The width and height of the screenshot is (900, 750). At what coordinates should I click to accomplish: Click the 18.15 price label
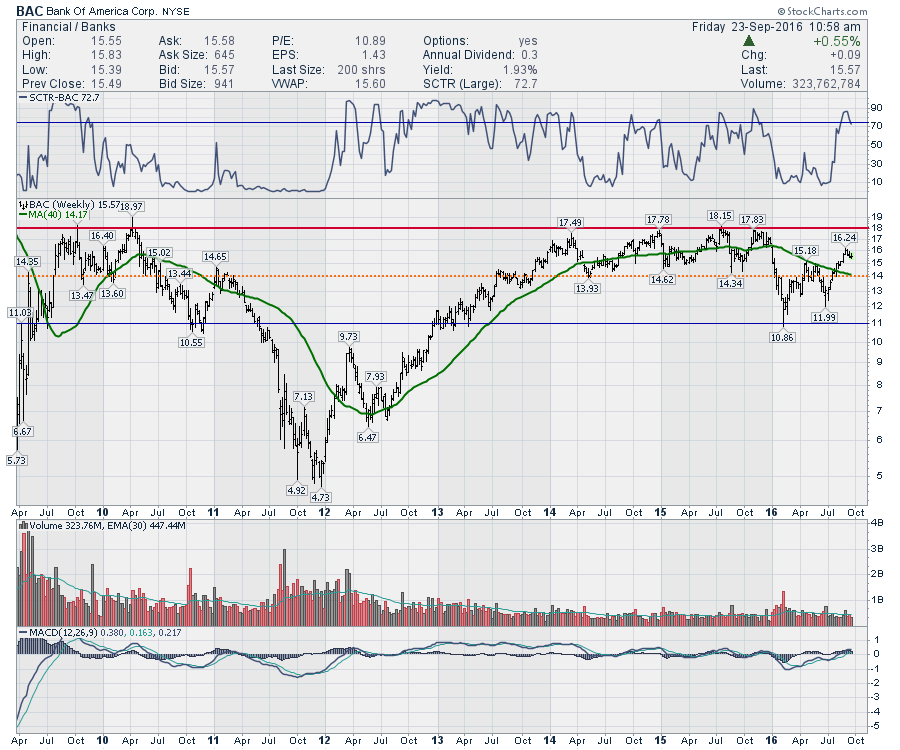(x=720, y=215)
